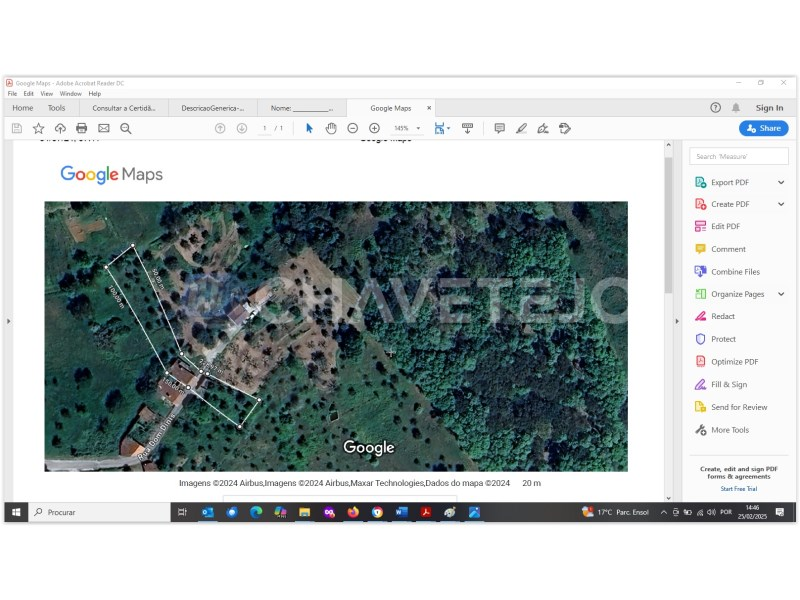Click the Sign In button
The image size is (800, 600).
769,108
